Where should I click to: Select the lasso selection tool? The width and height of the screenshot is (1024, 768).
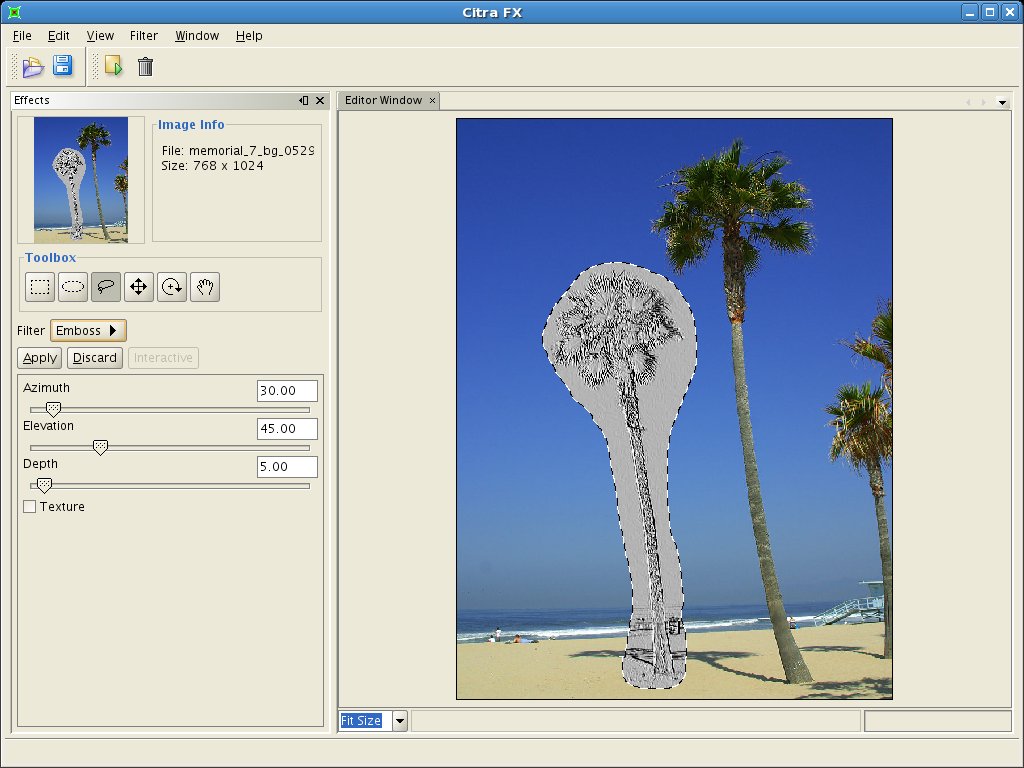[106, 287]
